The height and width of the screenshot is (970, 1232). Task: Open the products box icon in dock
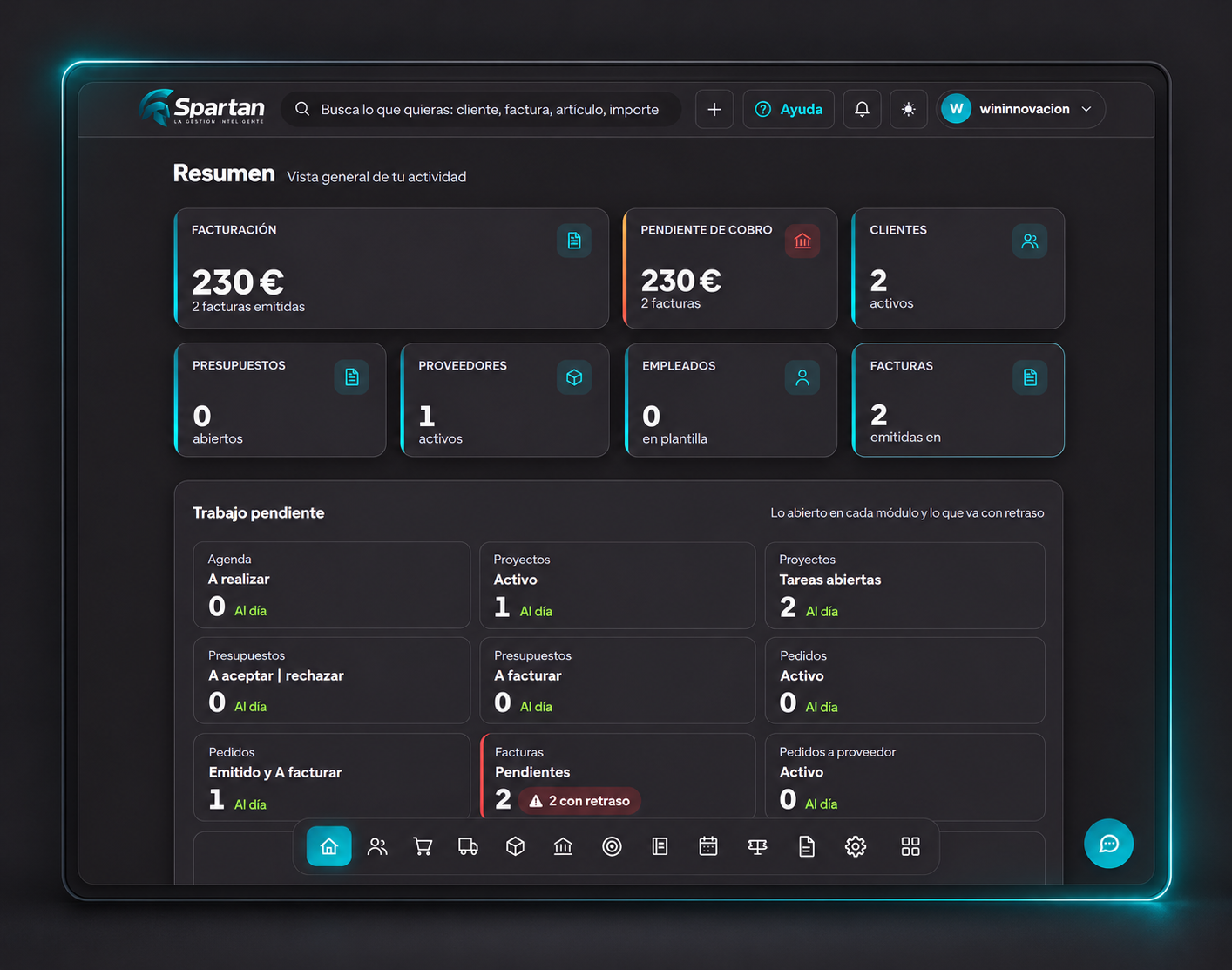tap(515, 846)
